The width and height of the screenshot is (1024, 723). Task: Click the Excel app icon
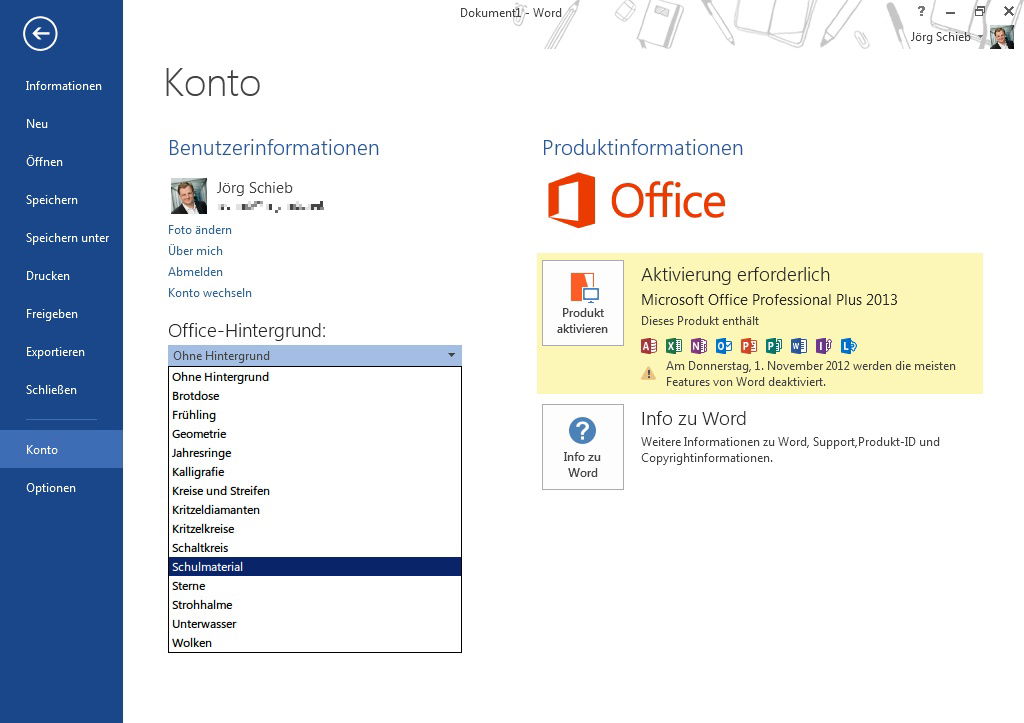click(x=673, y=345)
